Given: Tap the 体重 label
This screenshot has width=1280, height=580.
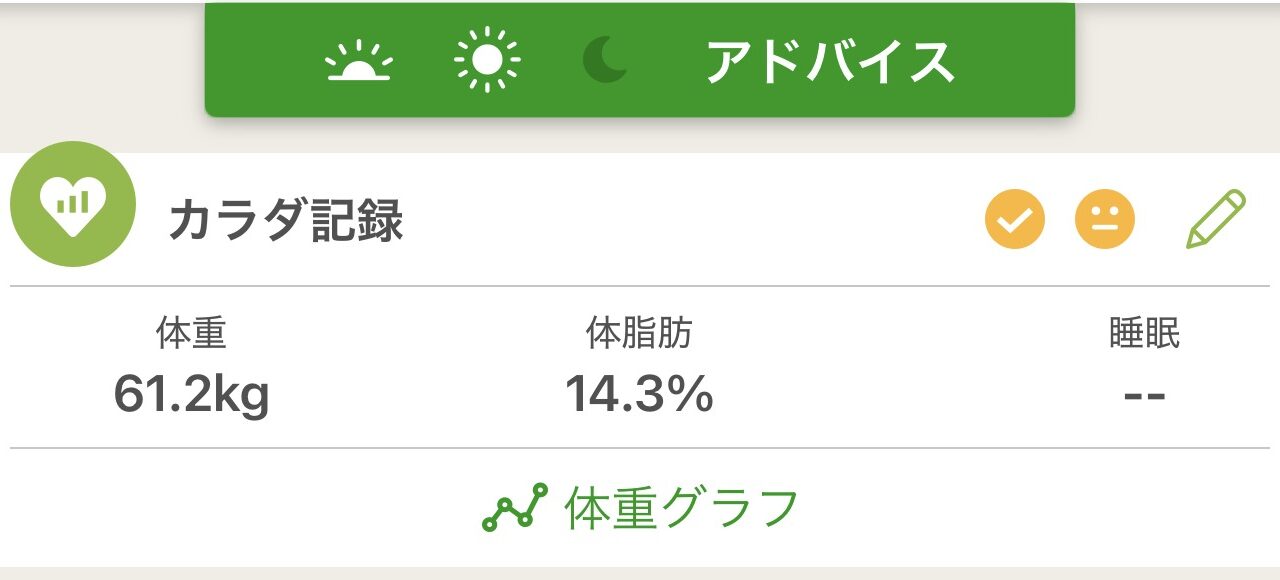Looking at the screenshot, I should click(x=191, y=334).
